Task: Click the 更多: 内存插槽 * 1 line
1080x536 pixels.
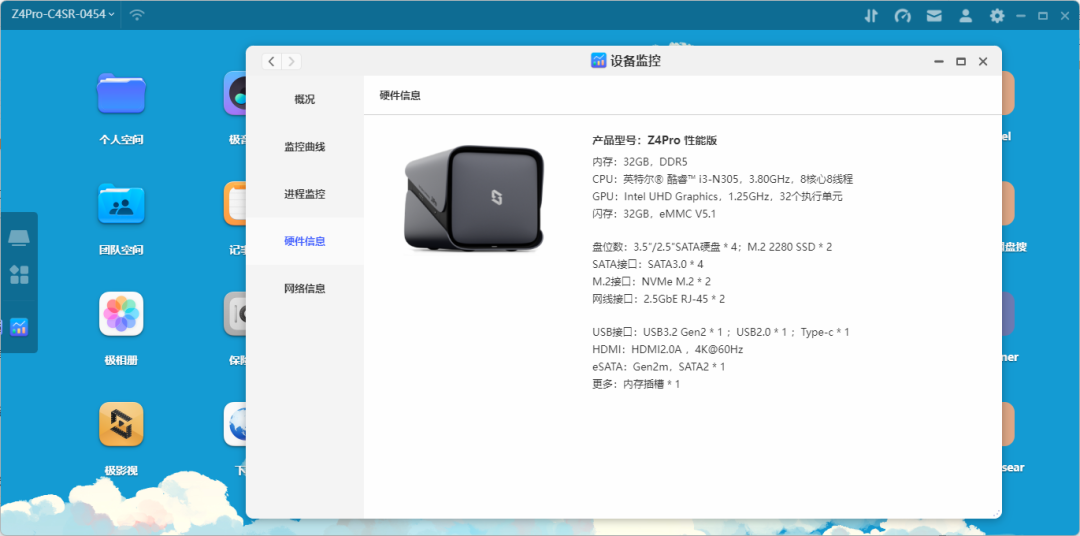Action: pos(636,384)
